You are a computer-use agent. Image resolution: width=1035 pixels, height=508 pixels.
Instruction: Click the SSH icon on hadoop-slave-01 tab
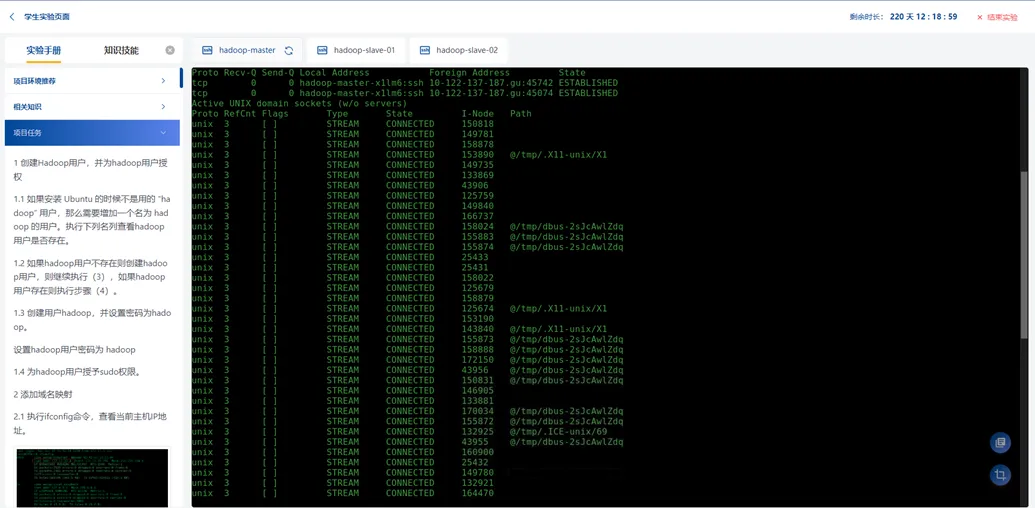pyautogui.click(x=322, y=50)
